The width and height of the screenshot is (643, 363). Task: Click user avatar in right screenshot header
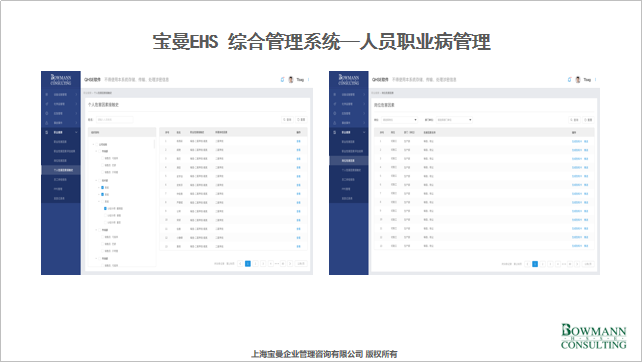click(578, 80)
